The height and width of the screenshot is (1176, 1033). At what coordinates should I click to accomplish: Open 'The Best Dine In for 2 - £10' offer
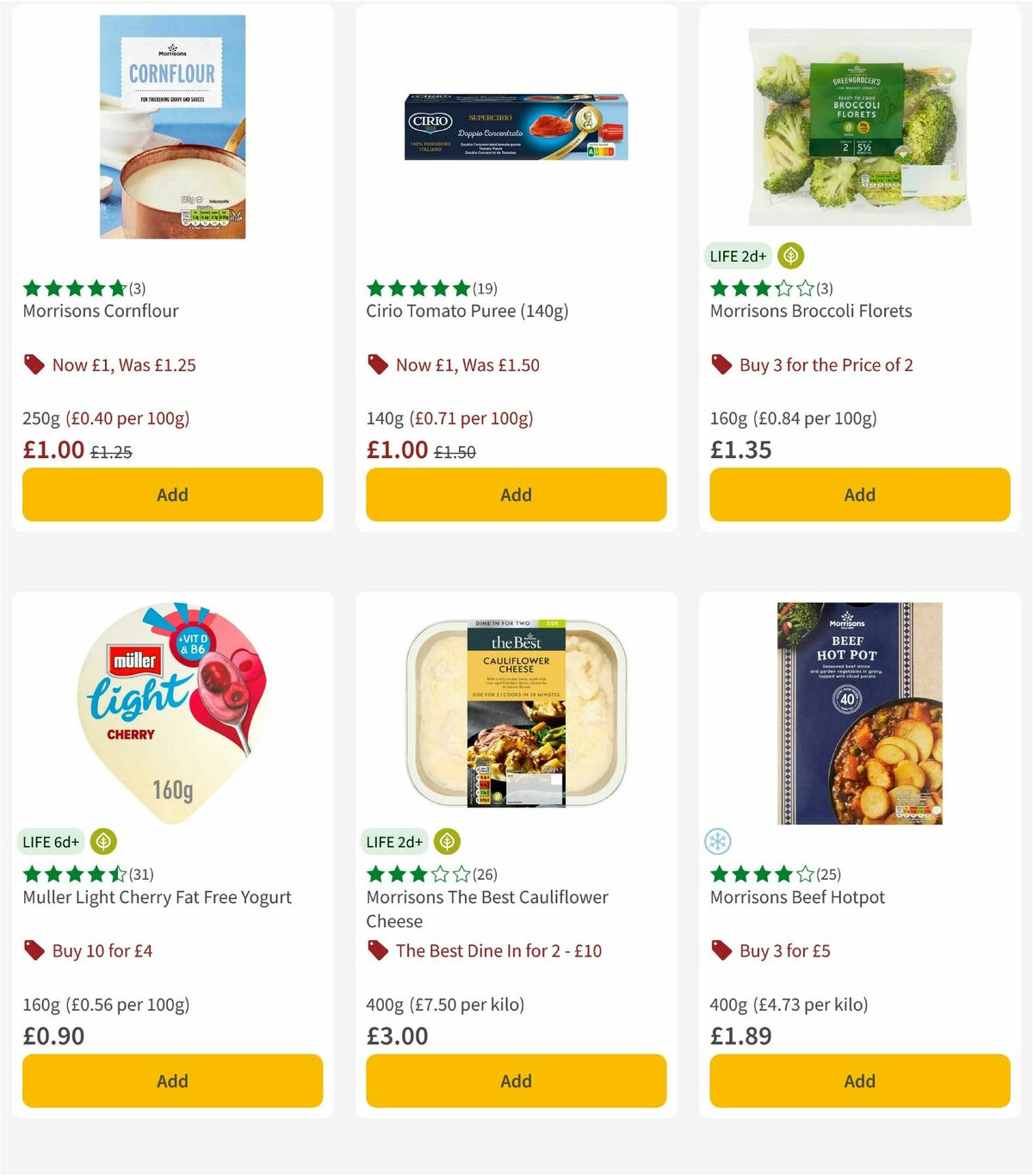(x=498, y=950)
